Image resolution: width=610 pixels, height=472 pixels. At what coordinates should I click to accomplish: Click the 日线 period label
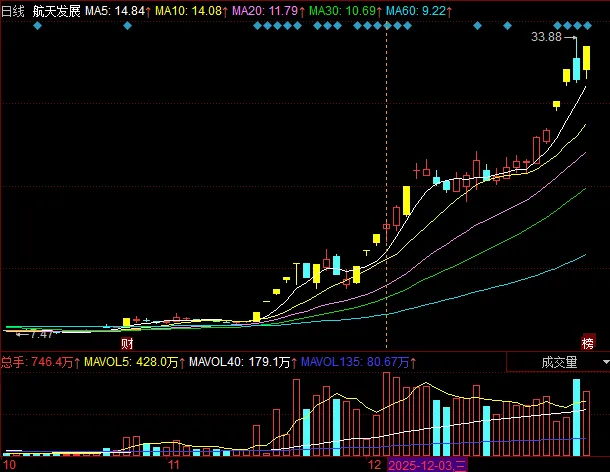[x=12, y=11]
